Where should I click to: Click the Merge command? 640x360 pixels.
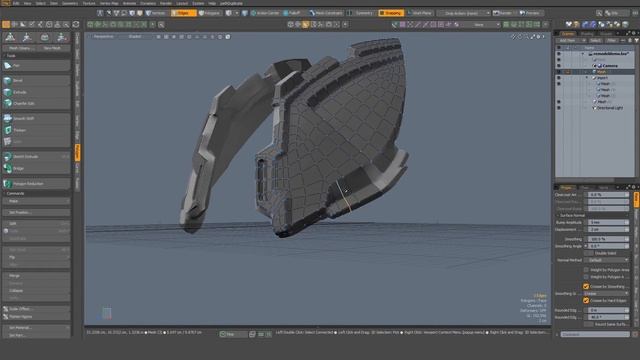(x=36, y=276)
